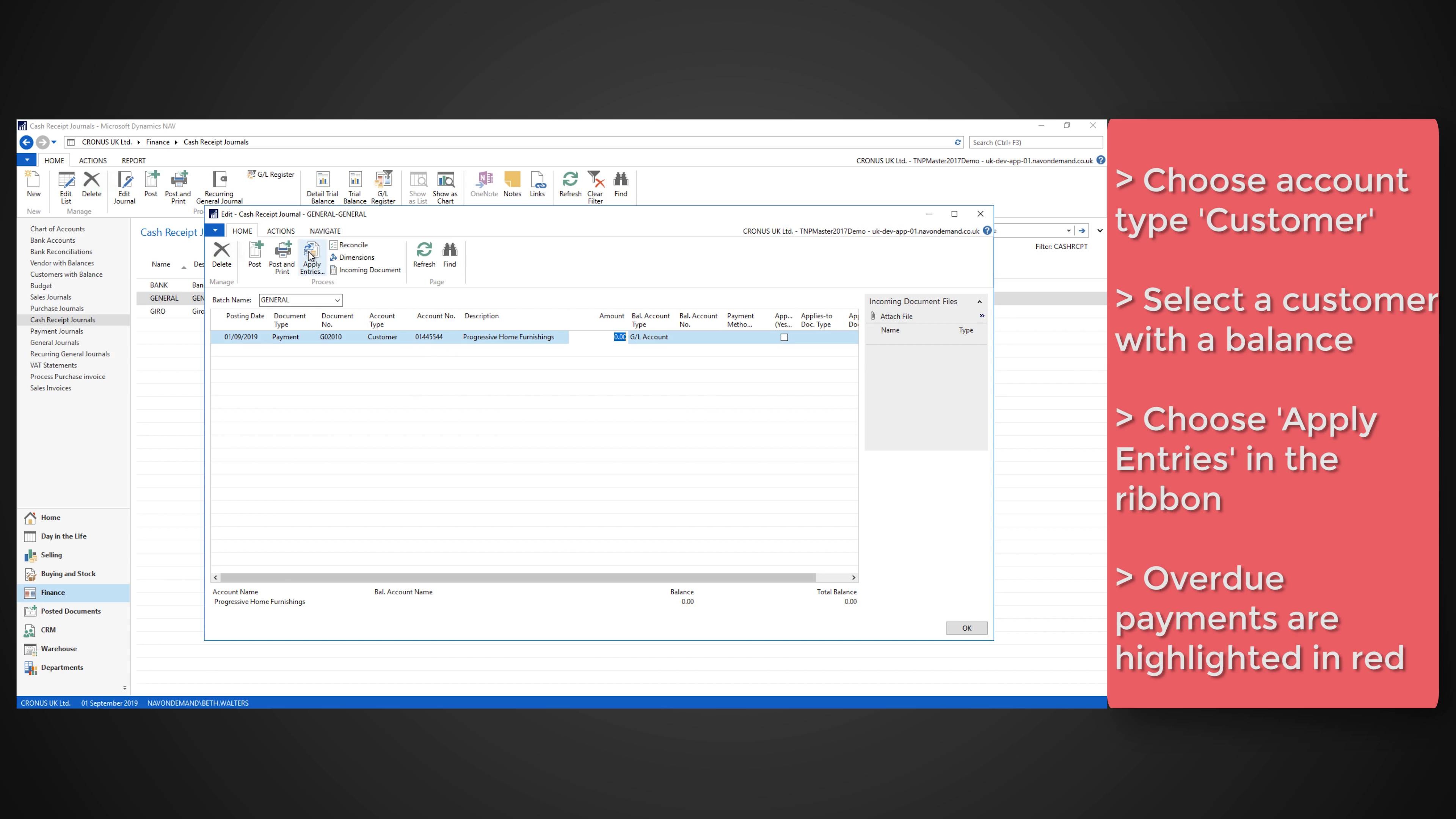Open the blue application menu in the main window

[27, 160]
